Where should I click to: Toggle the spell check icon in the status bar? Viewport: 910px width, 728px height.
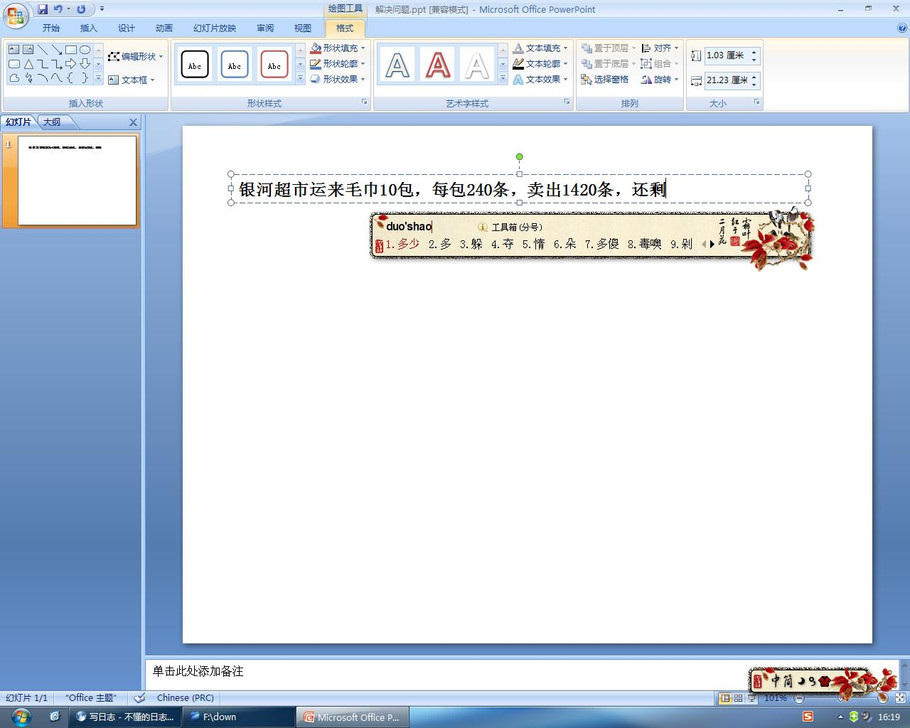(140, 698)
